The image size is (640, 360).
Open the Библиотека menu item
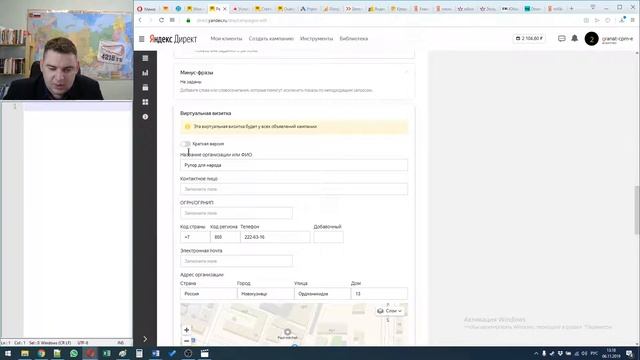[x=354, y=39]
